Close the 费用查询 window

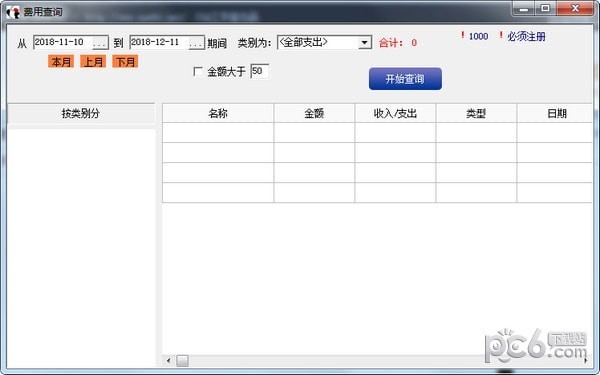575,8
